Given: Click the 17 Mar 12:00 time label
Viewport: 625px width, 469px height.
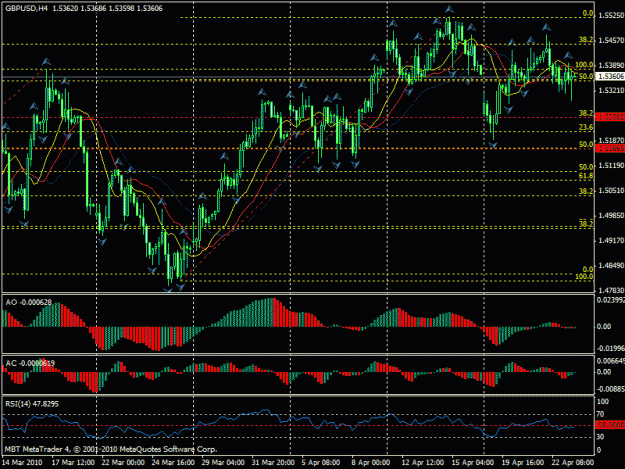Looking at the screenshot, I should (73, 463).
